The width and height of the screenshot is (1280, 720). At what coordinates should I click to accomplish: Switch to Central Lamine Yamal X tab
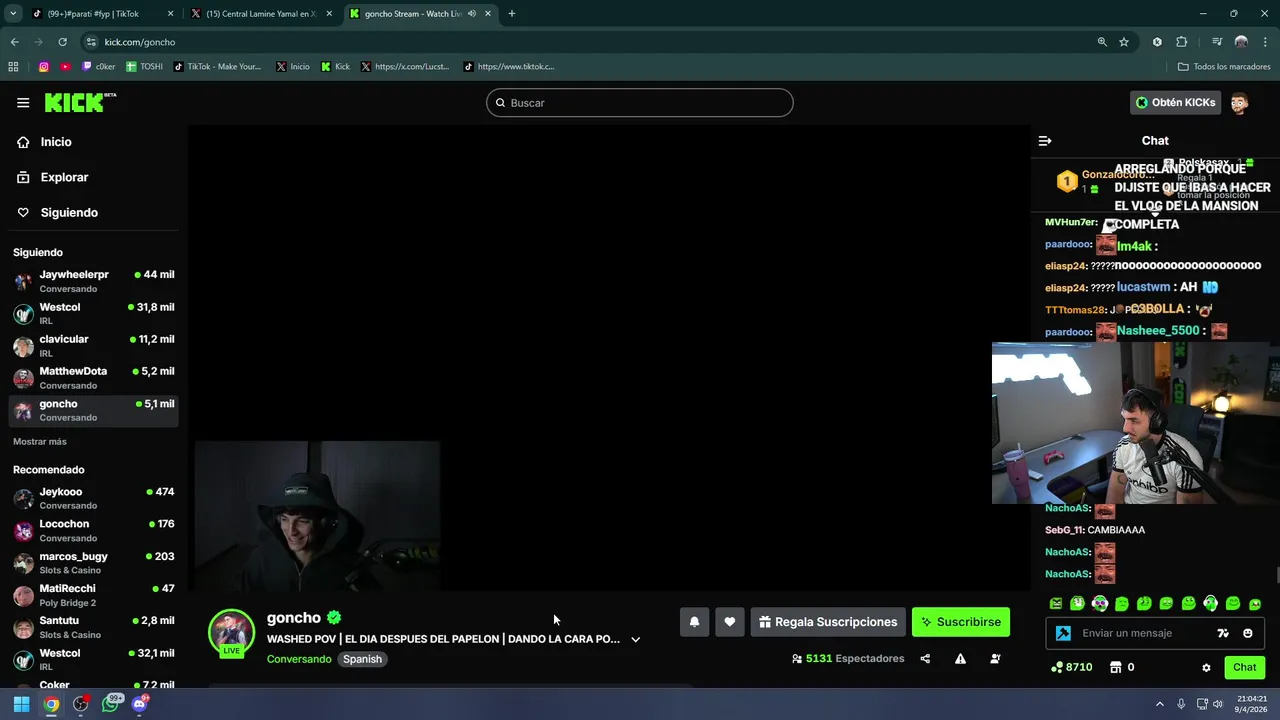click(262, 14)
